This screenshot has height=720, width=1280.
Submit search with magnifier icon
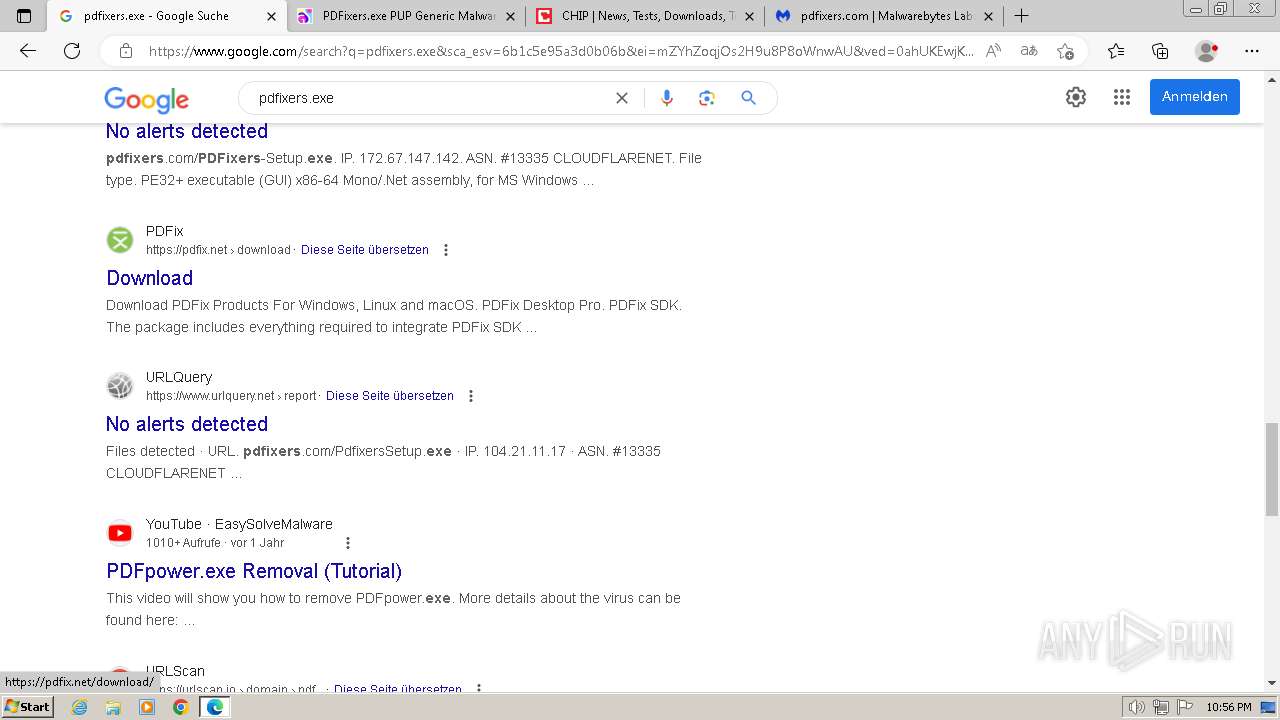[x=748, y=98]
